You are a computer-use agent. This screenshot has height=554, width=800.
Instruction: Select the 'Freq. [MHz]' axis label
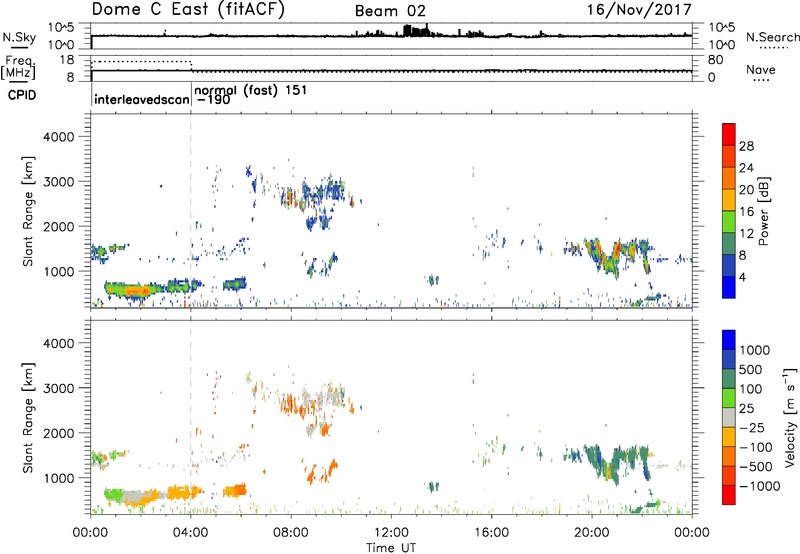coord(18,68)
